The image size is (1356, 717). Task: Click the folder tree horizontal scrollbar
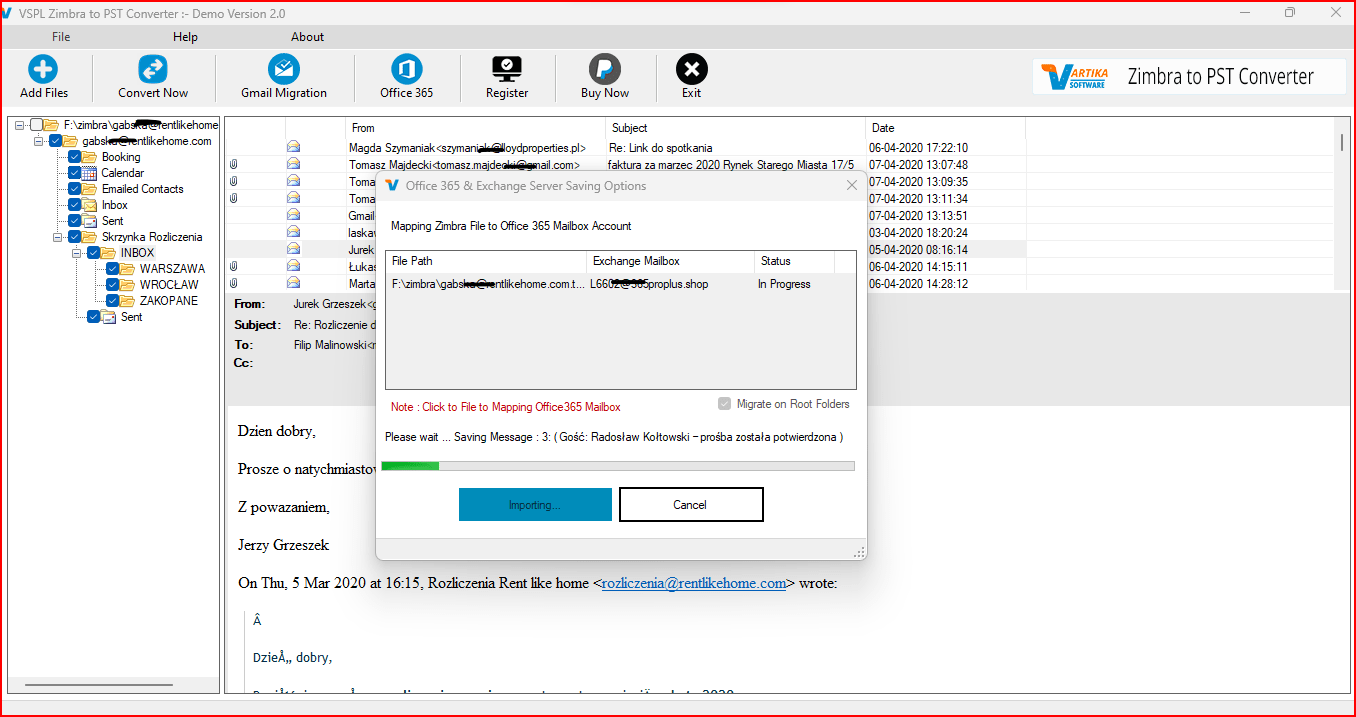(98, 685)
